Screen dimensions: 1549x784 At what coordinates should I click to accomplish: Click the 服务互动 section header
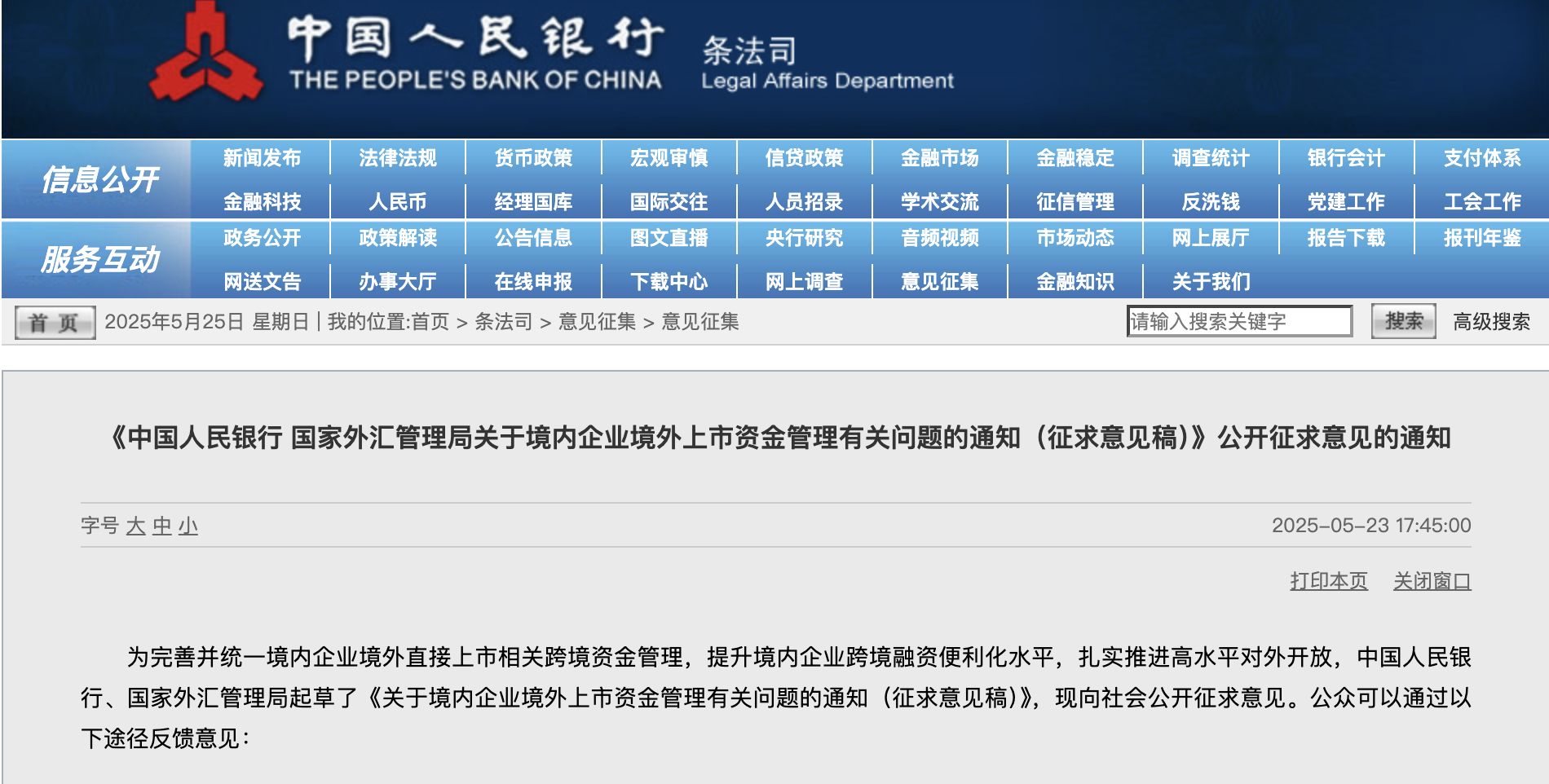(x=99, y=259)
